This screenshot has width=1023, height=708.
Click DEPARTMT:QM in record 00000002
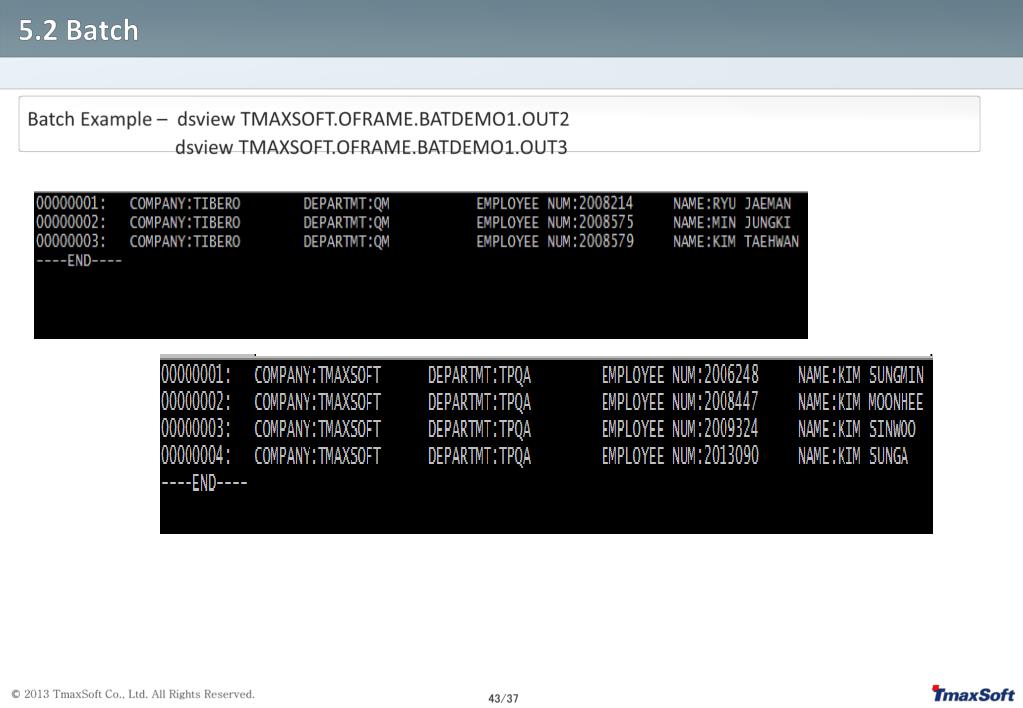click(346, 223)
